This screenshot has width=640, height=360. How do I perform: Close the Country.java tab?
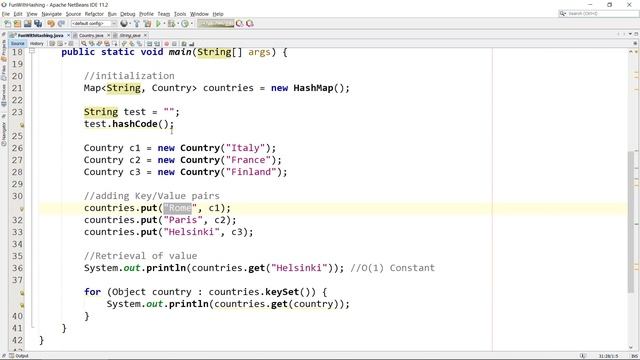point(108,36)
